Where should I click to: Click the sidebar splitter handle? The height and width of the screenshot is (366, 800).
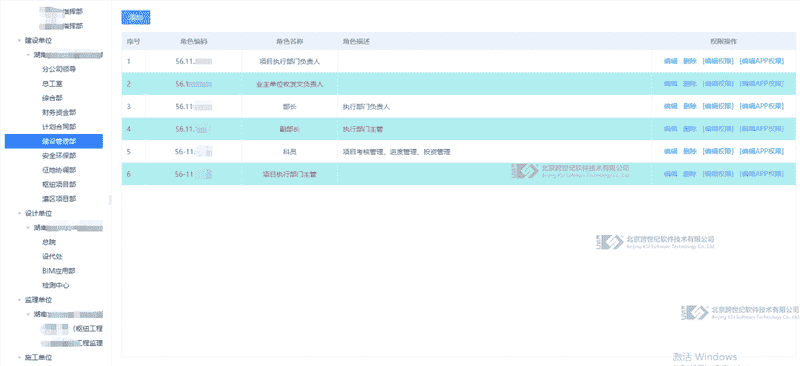[x=110, y=200]
